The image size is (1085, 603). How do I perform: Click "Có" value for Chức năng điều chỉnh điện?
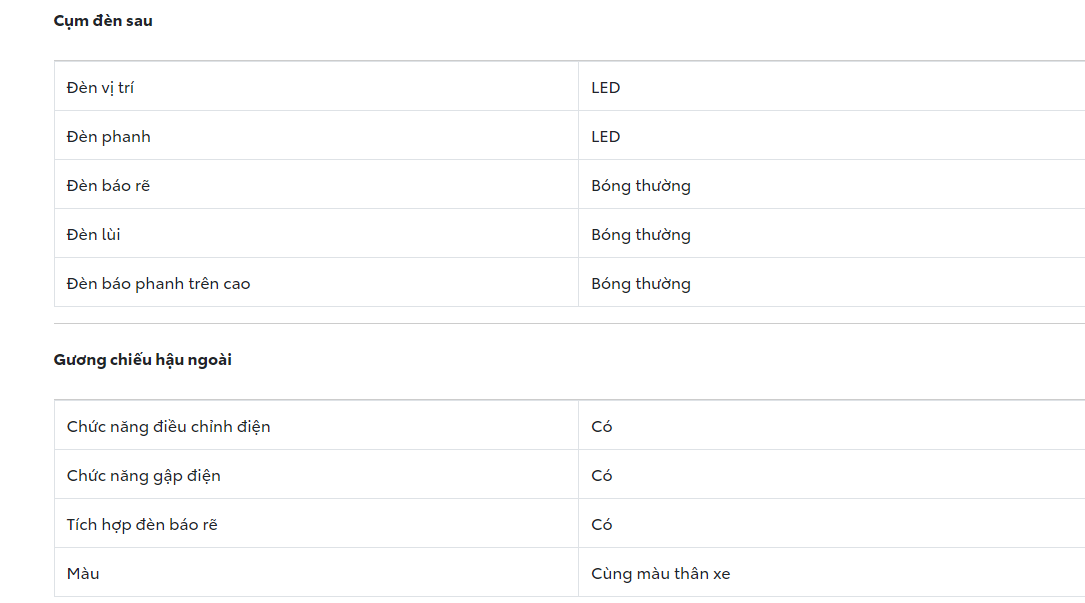(x=601, y=427)
